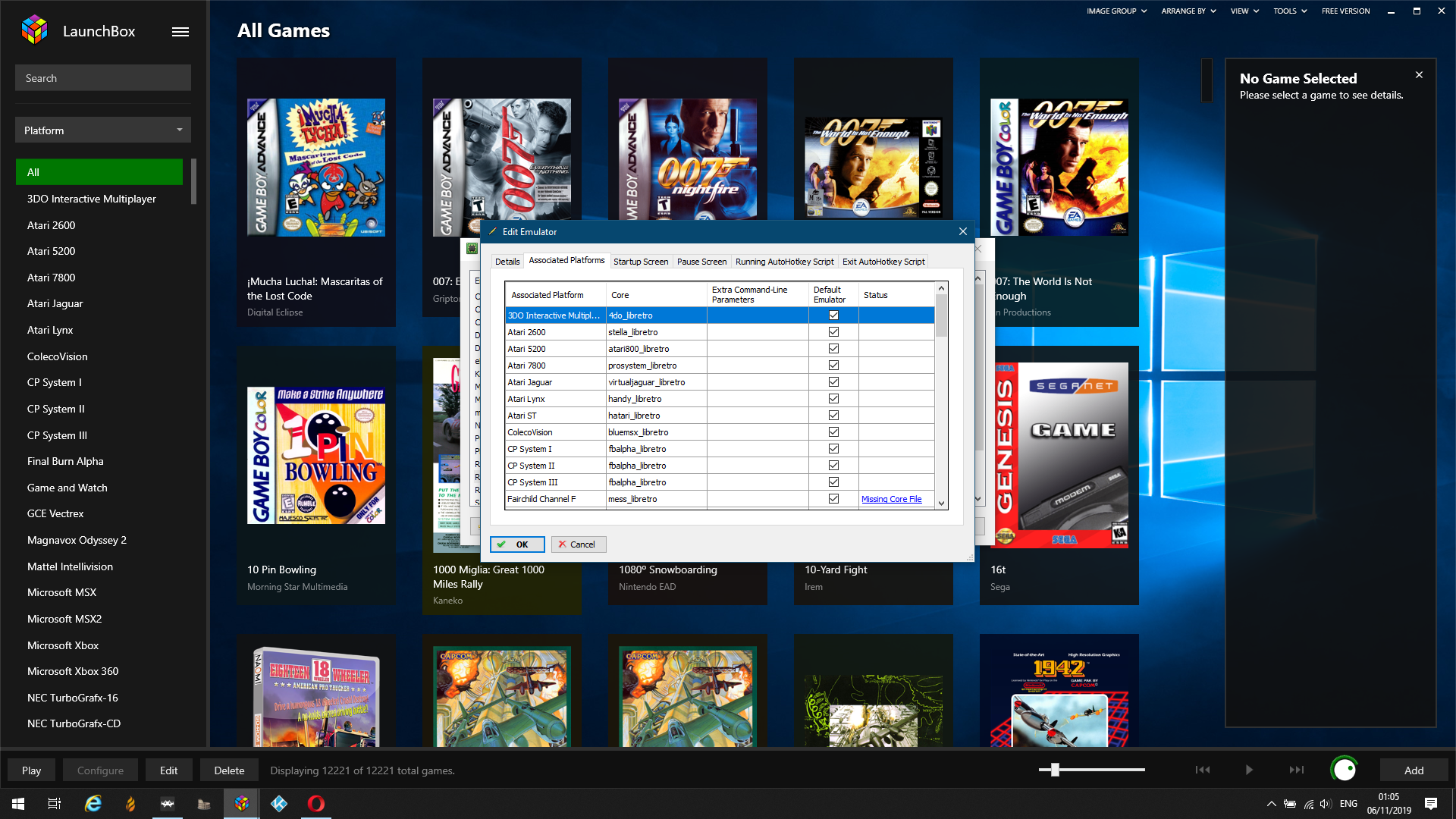1456x819 pixels.
Task: Click the Play button in bottom bar
Action: (31, 770)
